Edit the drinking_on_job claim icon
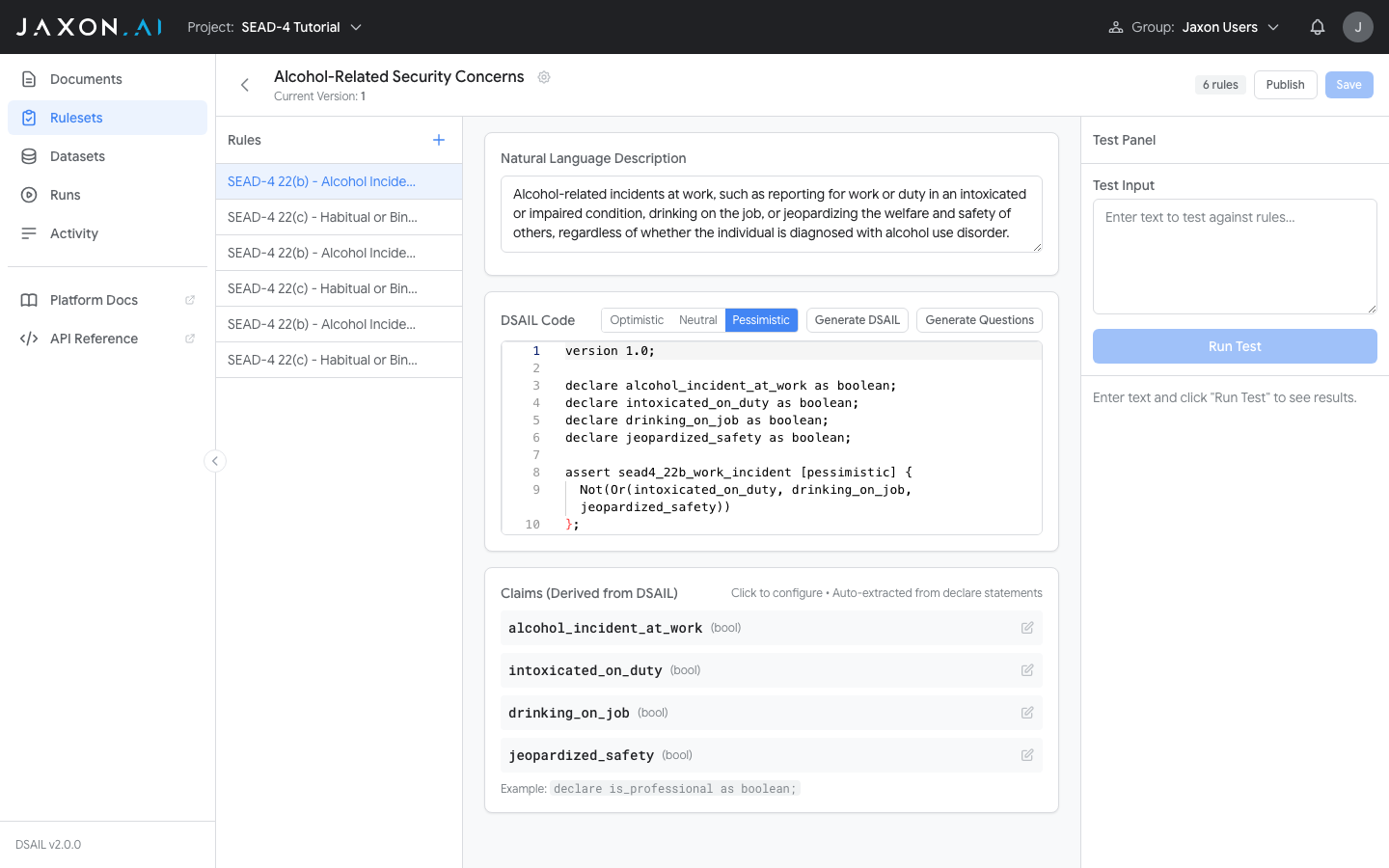This screenshot has height=868, width=1389. (1027, 713)
